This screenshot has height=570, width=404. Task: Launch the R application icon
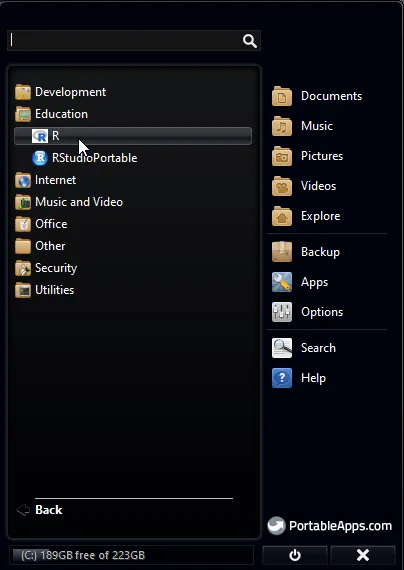(x=40, y=136)
